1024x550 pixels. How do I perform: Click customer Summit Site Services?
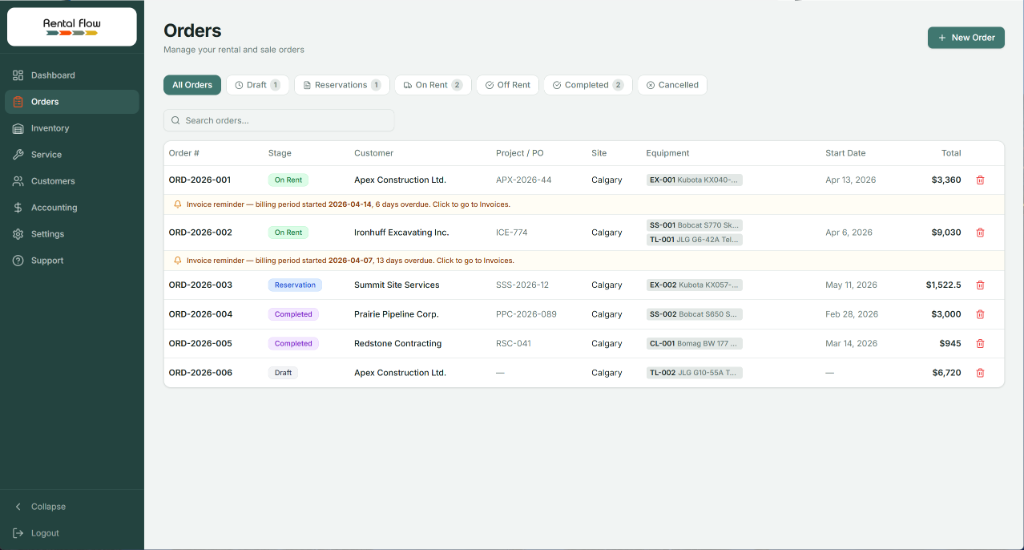pos(396,285)
